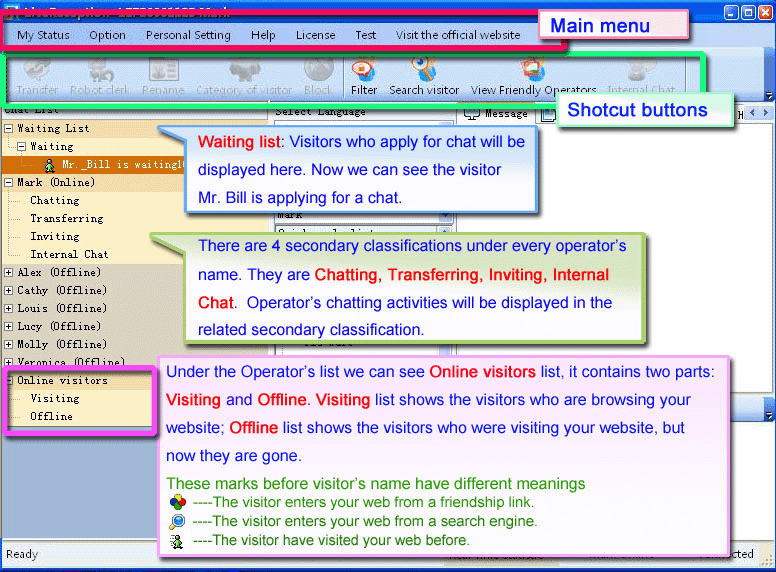Viewport: 776px width, 572px height.
Task: Click Visit the official website menu
Action: point(458,35)
